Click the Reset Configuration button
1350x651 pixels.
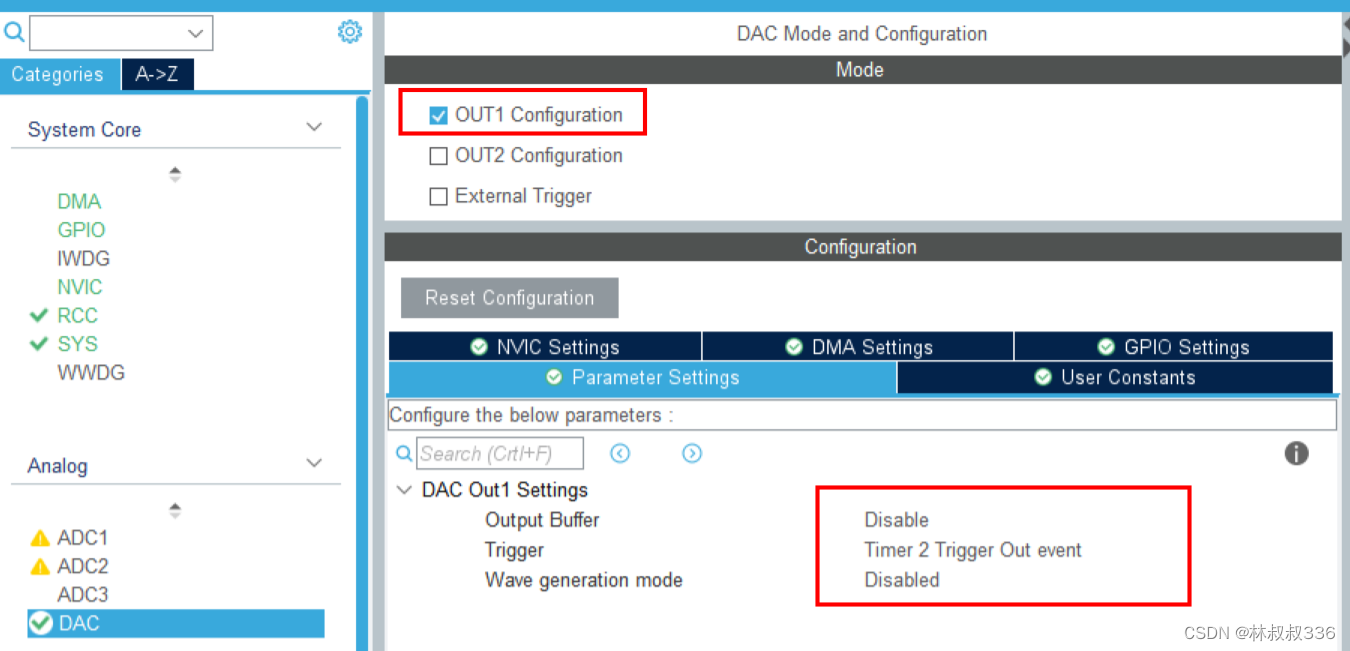pyautogui.click(x=510, y=298)
